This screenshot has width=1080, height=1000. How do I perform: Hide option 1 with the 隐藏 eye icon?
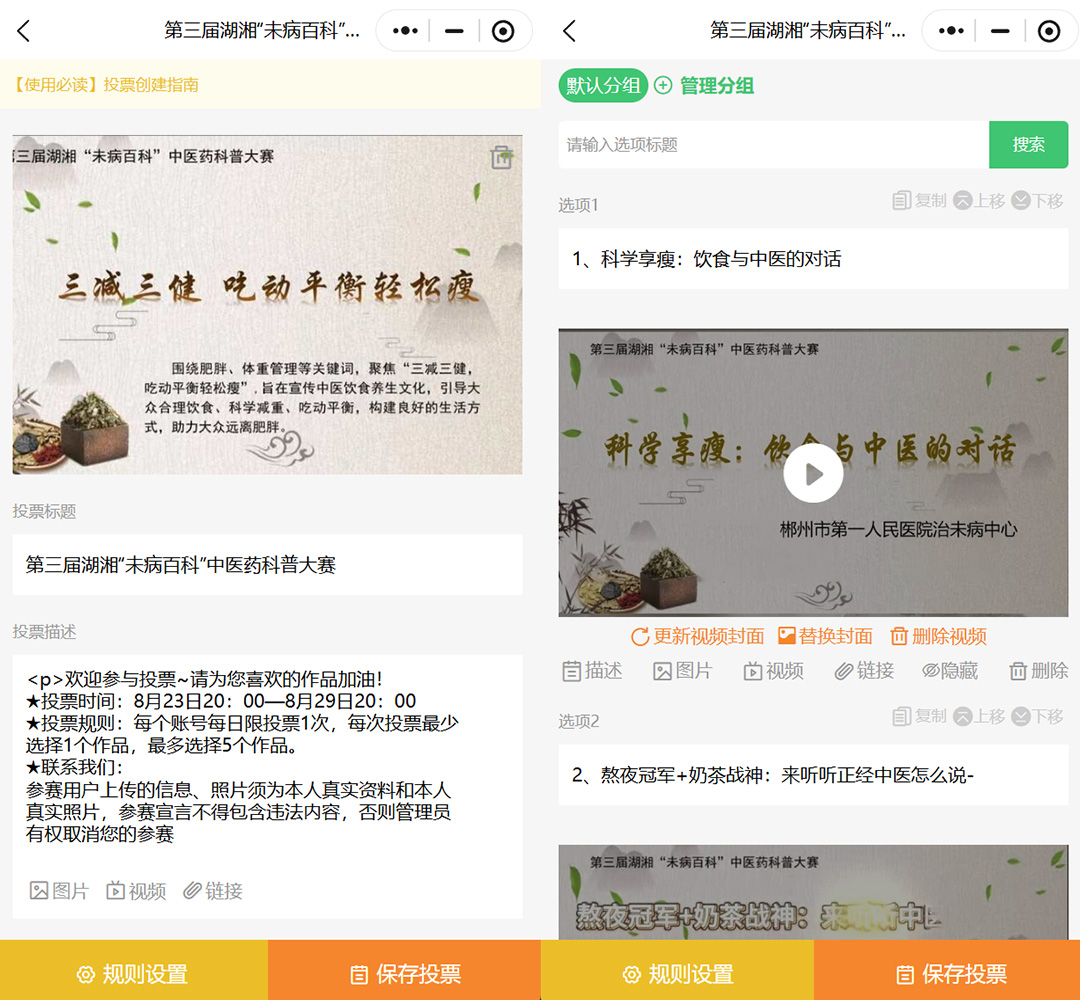[949, 671]
